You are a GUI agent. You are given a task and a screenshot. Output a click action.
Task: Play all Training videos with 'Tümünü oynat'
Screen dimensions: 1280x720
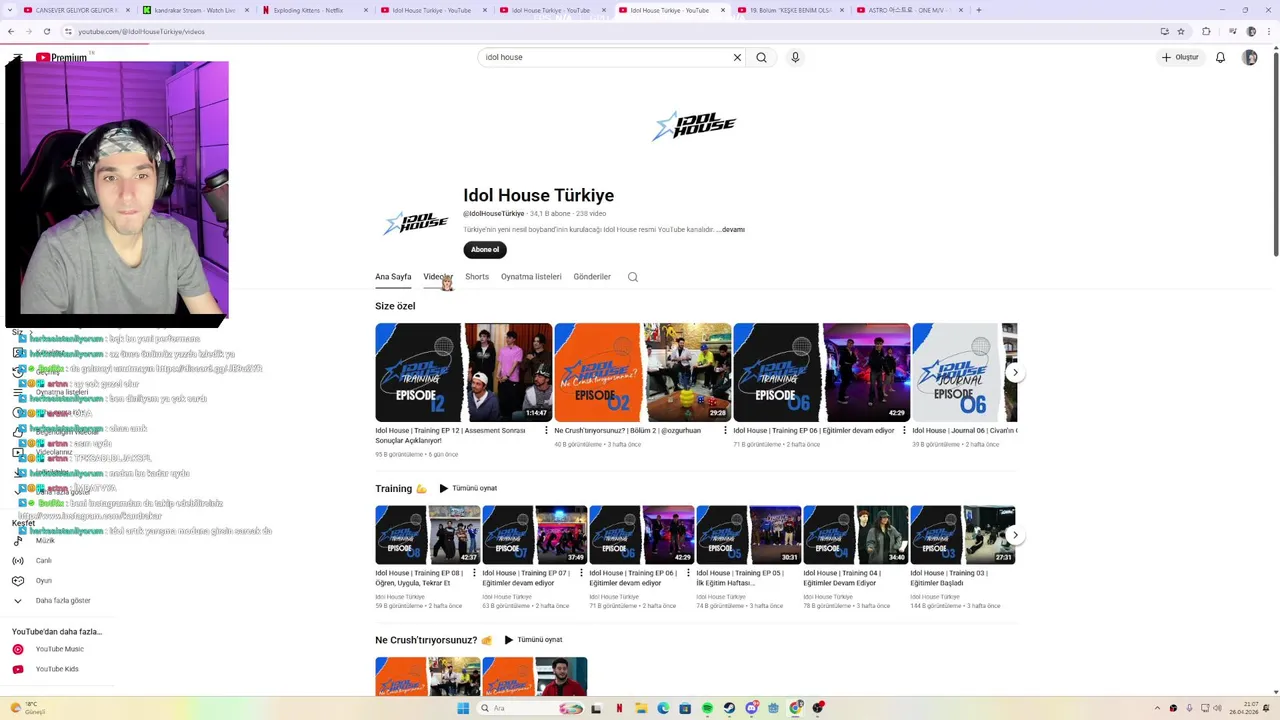pos(468,489)
